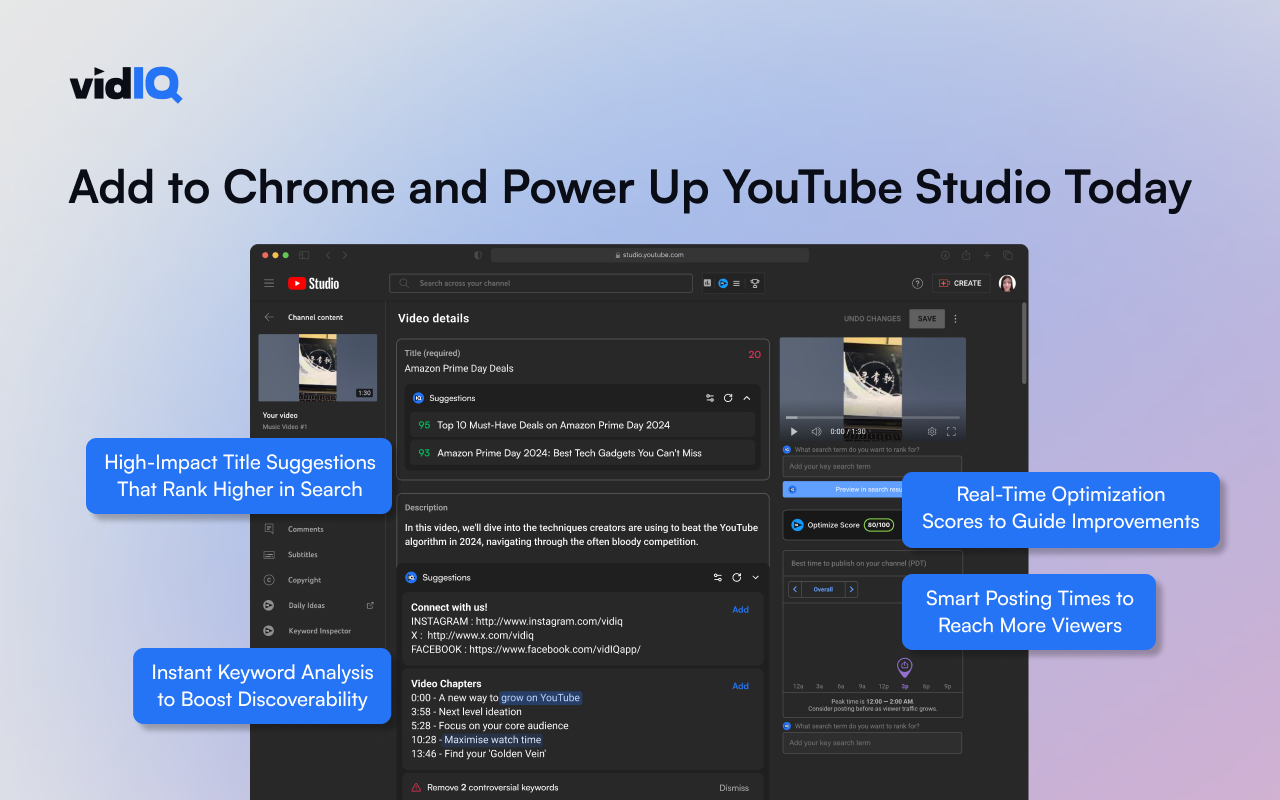Click the browser tab overview icon
1280x800 pixels.
click(1008, 255)
